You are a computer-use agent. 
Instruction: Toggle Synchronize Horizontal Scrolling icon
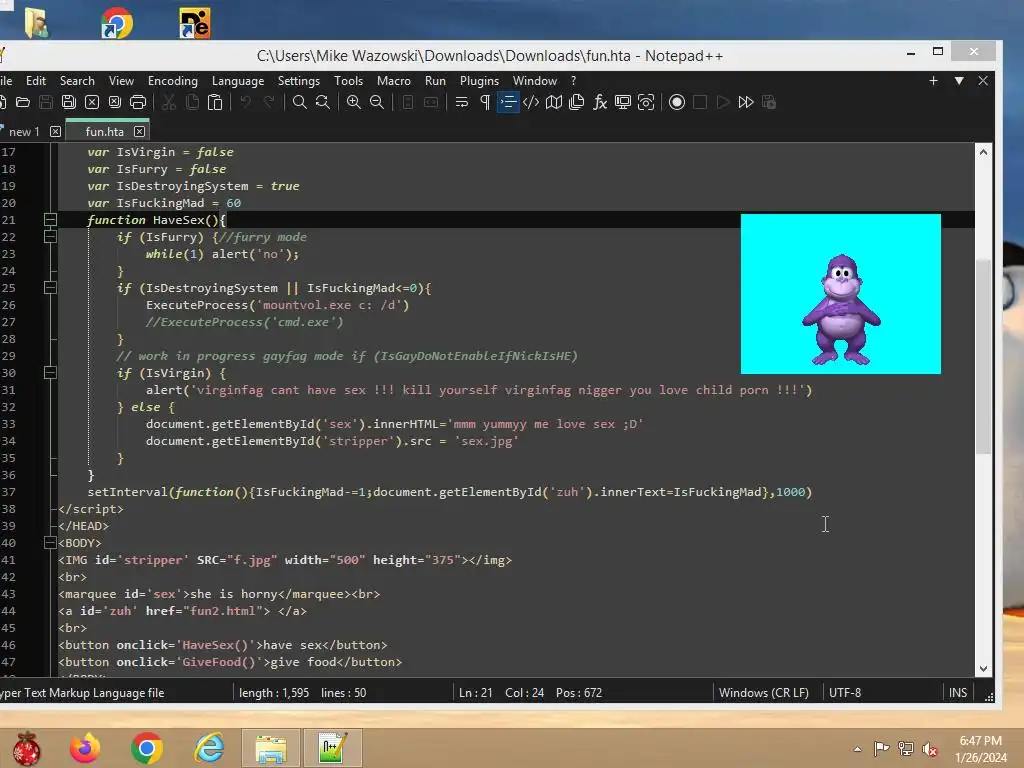430,102
